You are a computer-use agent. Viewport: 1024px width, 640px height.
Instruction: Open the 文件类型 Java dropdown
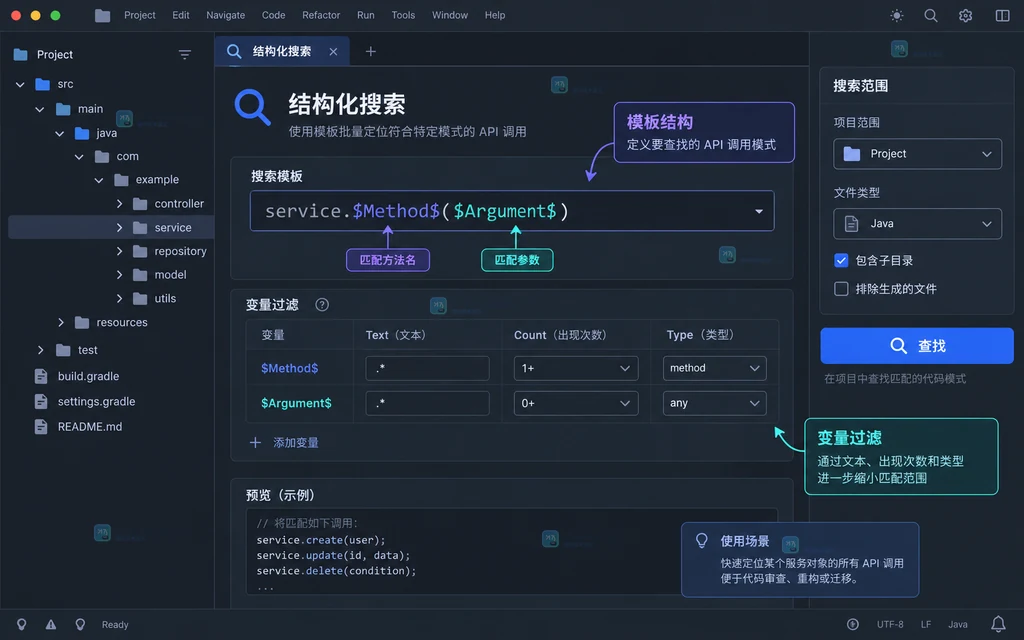[x=917, y=224]
